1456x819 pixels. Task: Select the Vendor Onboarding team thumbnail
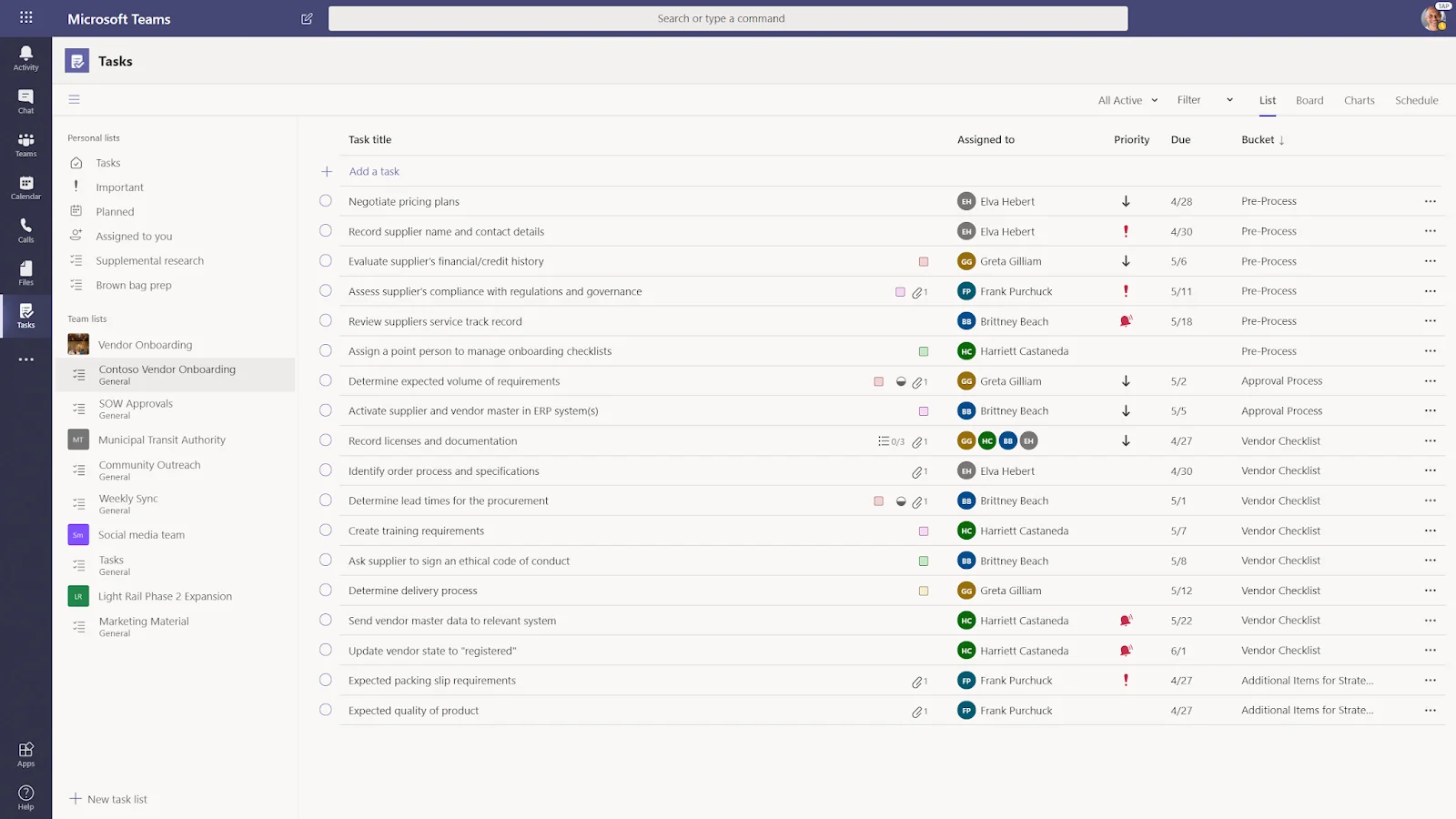pyautogui.click(x=78, y=344)
